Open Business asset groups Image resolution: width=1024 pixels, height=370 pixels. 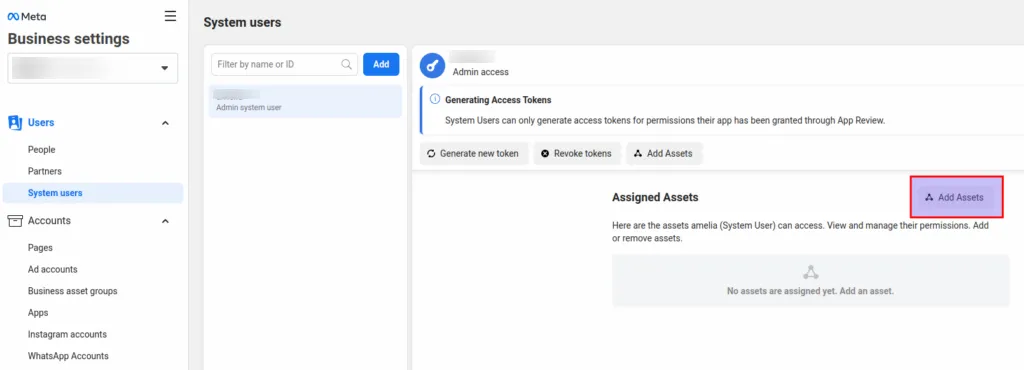pyautogui.click(x=72, y=290)
